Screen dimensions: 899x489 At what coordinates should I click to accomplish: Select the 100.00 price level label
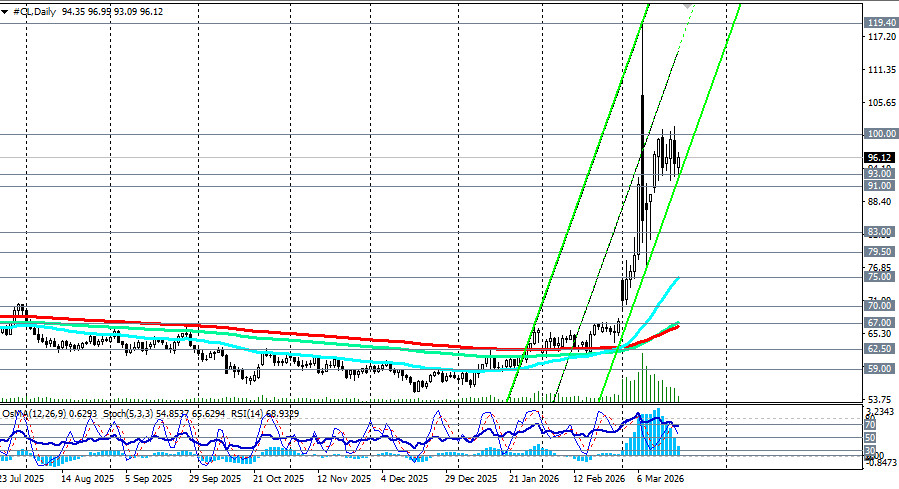tap(881, 134)
